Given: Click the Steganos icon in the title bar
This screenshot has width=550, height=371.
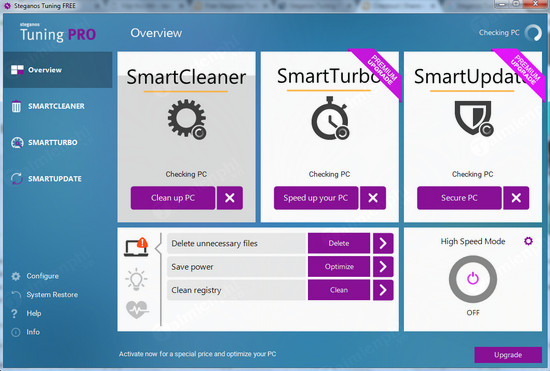Looking at the screenshot, I should tap(7, 6).
